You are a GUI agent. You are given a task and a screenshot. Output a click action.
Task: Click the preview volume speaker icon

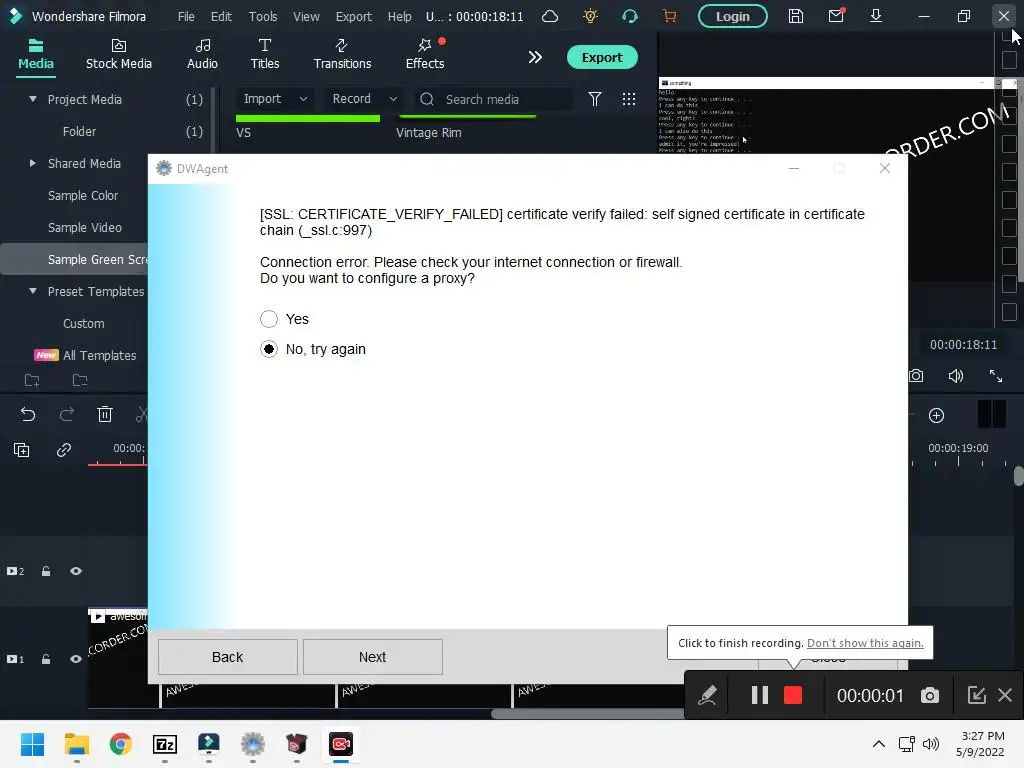955,376
